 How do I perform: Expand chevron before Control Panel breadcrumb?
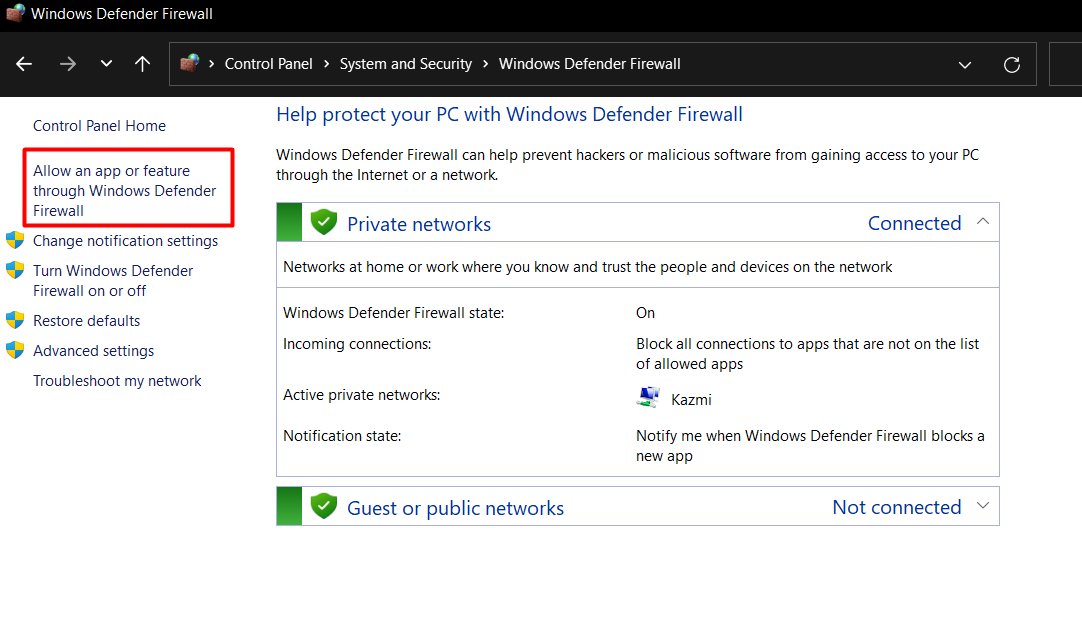212,64
